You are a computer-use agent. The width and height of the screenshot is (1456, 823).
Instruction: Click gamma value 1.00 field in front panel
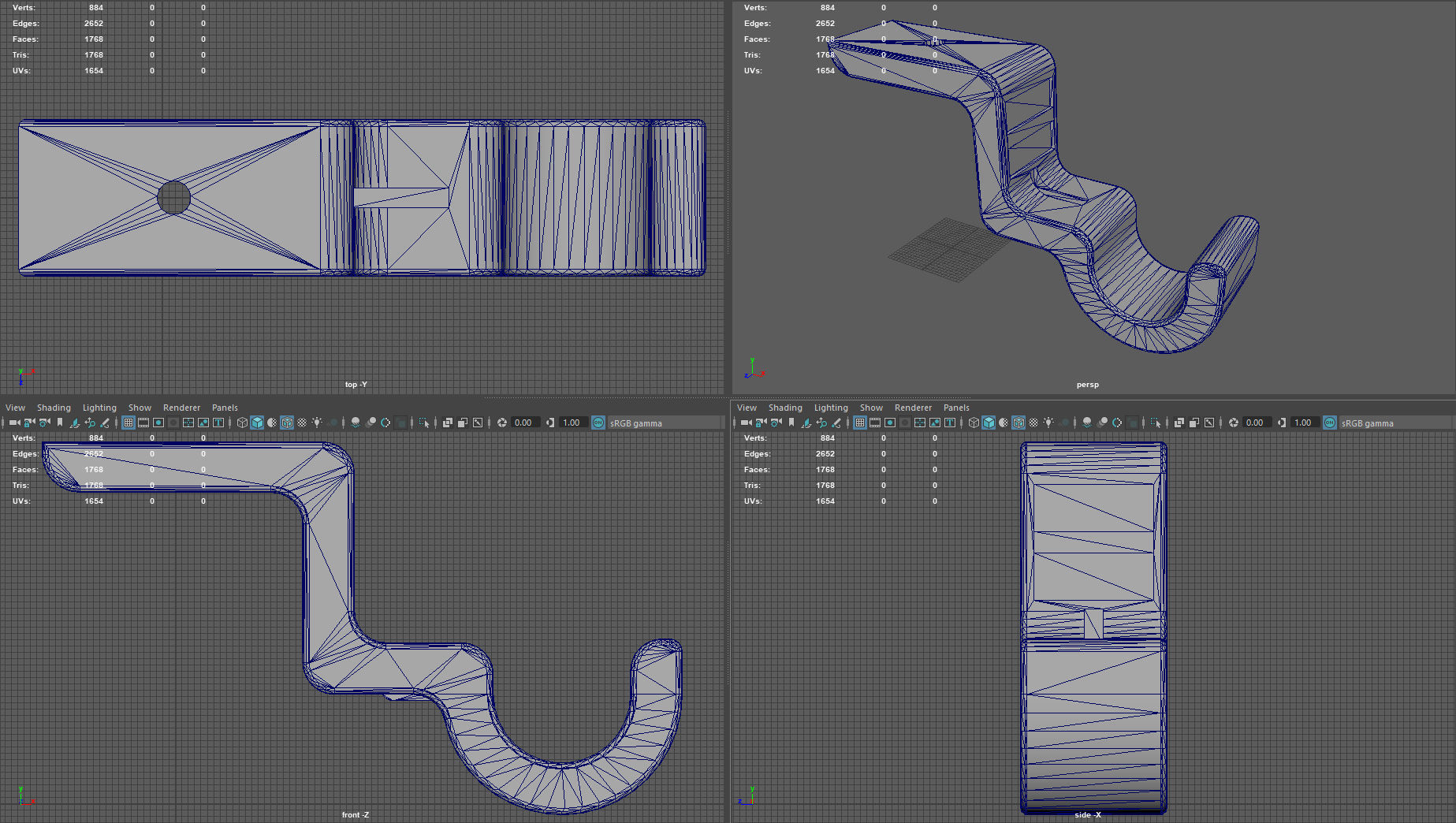pos(573,423)
